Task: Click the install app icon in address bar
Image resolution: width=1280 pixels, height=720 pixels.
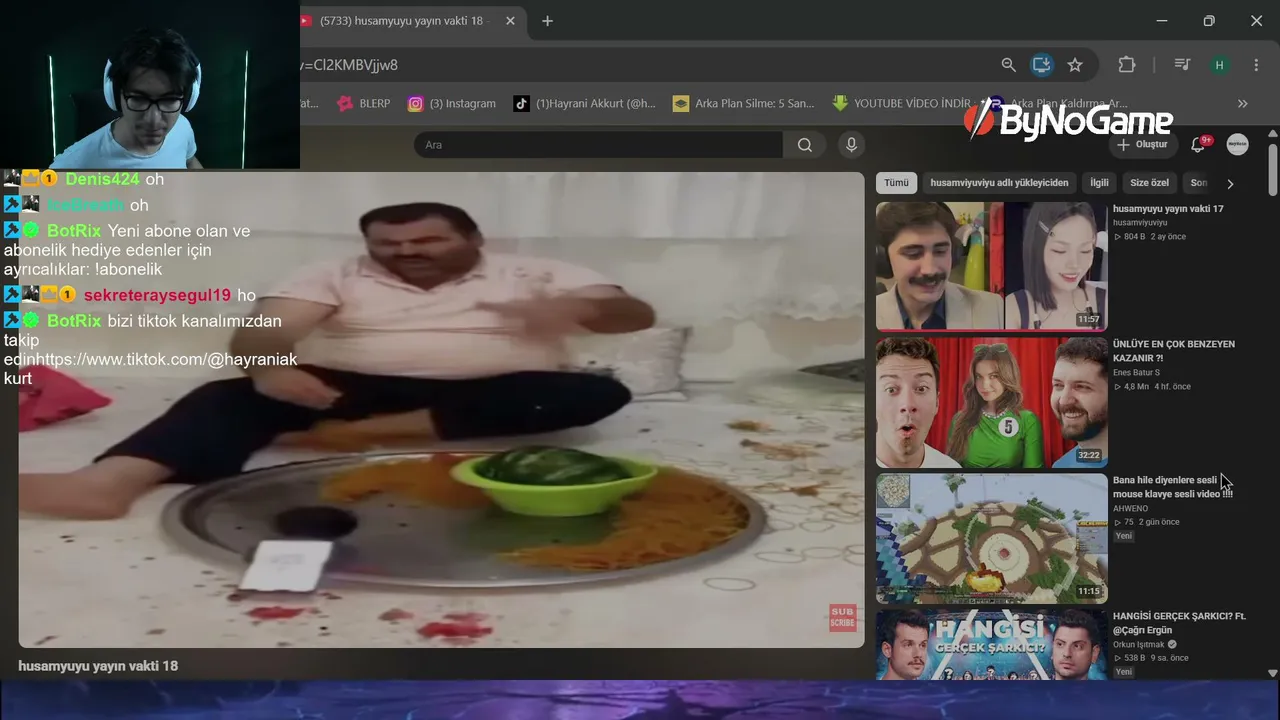Action: (x=1041, y=65)
